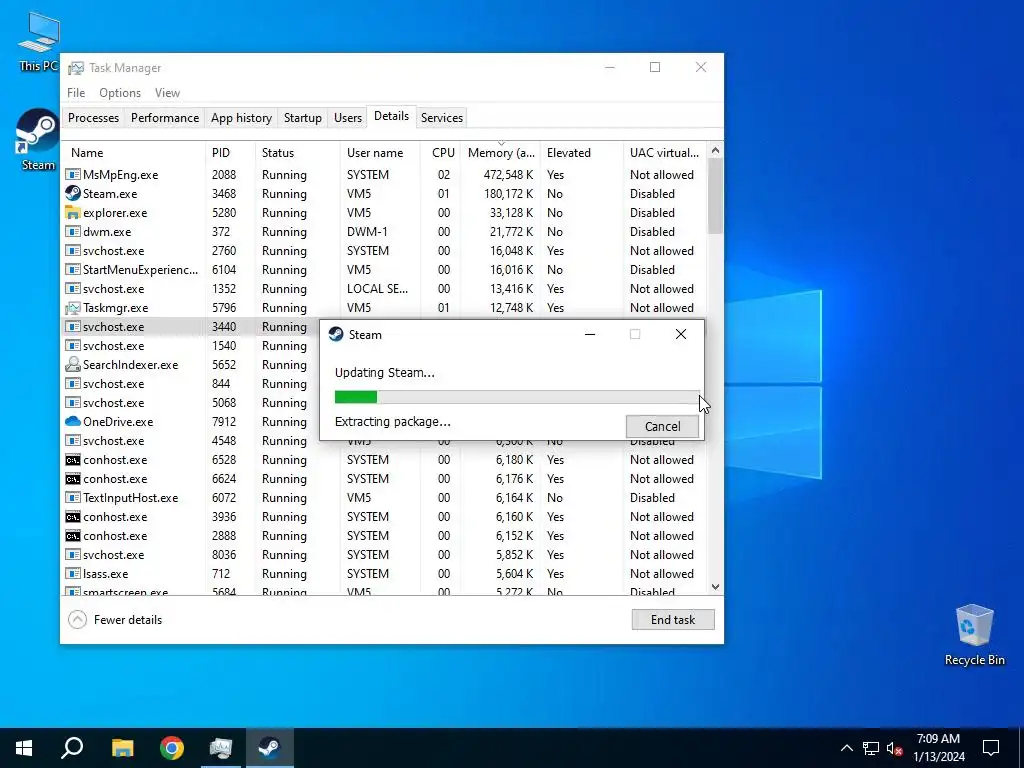1024x768 pixels.
Task: Click Task Manager title bar icon
Action: click(x=76, y=68)
